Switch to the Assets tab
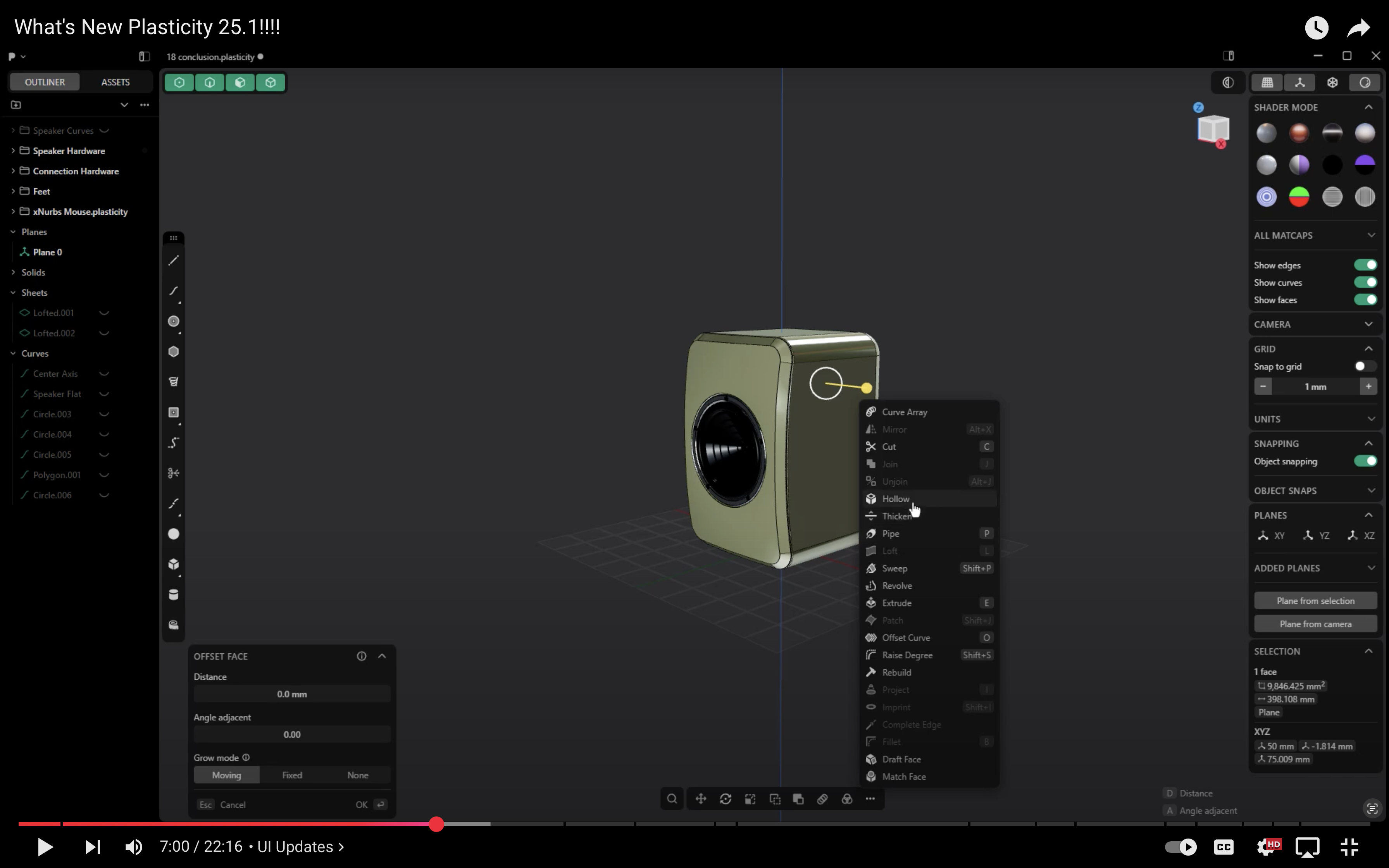 pyautogui.click(x=115, y=82)
